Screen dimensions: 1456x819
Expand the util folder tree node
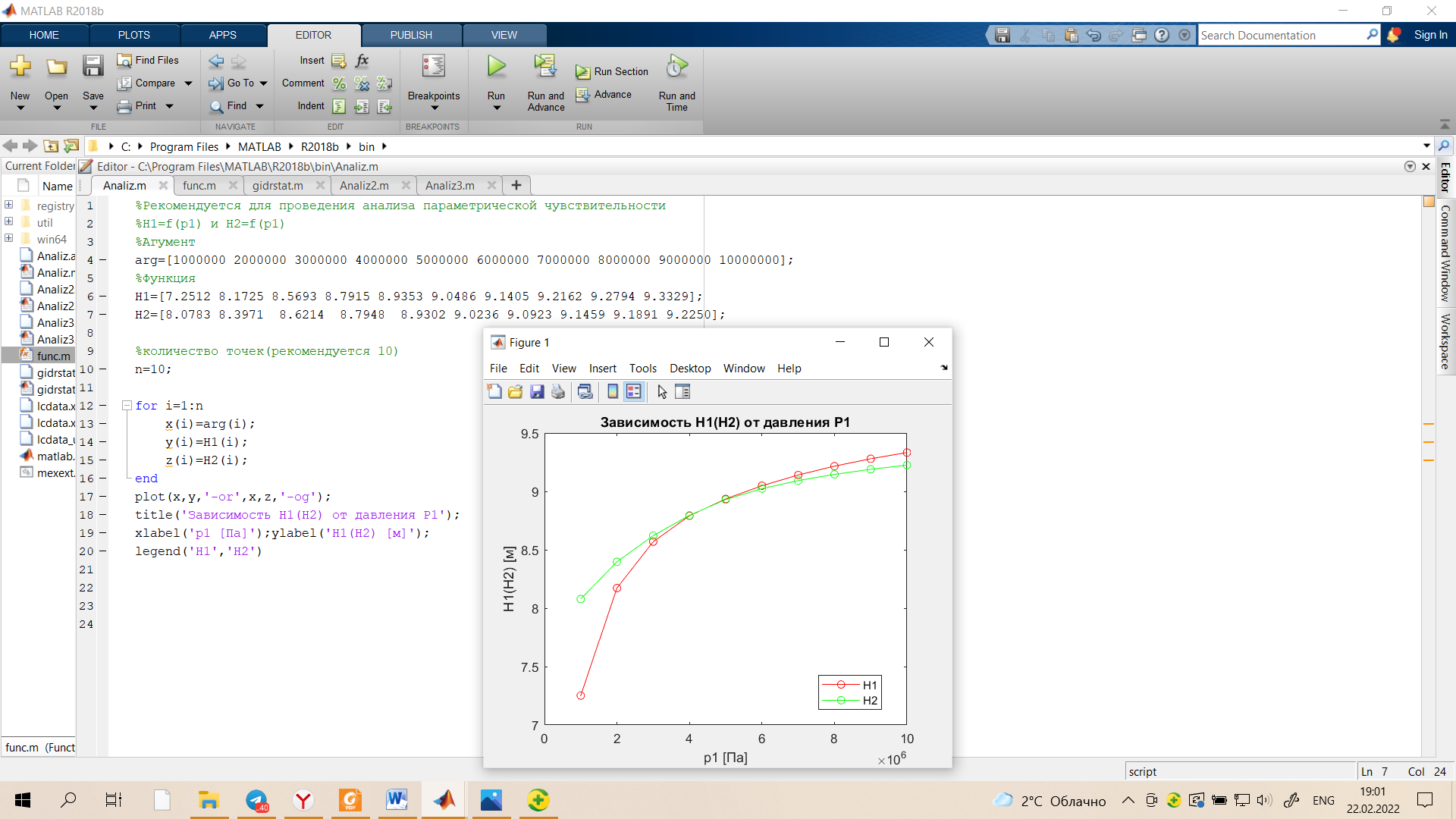click(9, 221)
